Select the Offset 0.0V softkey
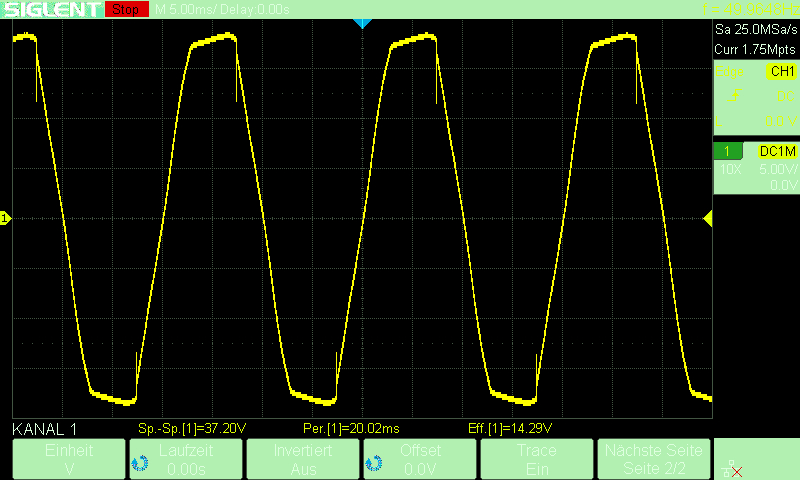The width and height of the screenshot is (800, 480). click(420, 459)
